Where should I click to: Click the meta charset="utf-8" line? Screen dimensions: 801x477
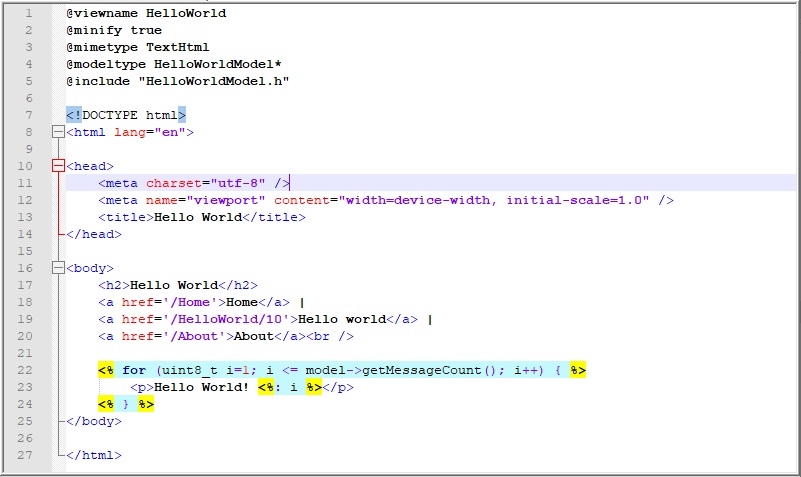[194, 183]
